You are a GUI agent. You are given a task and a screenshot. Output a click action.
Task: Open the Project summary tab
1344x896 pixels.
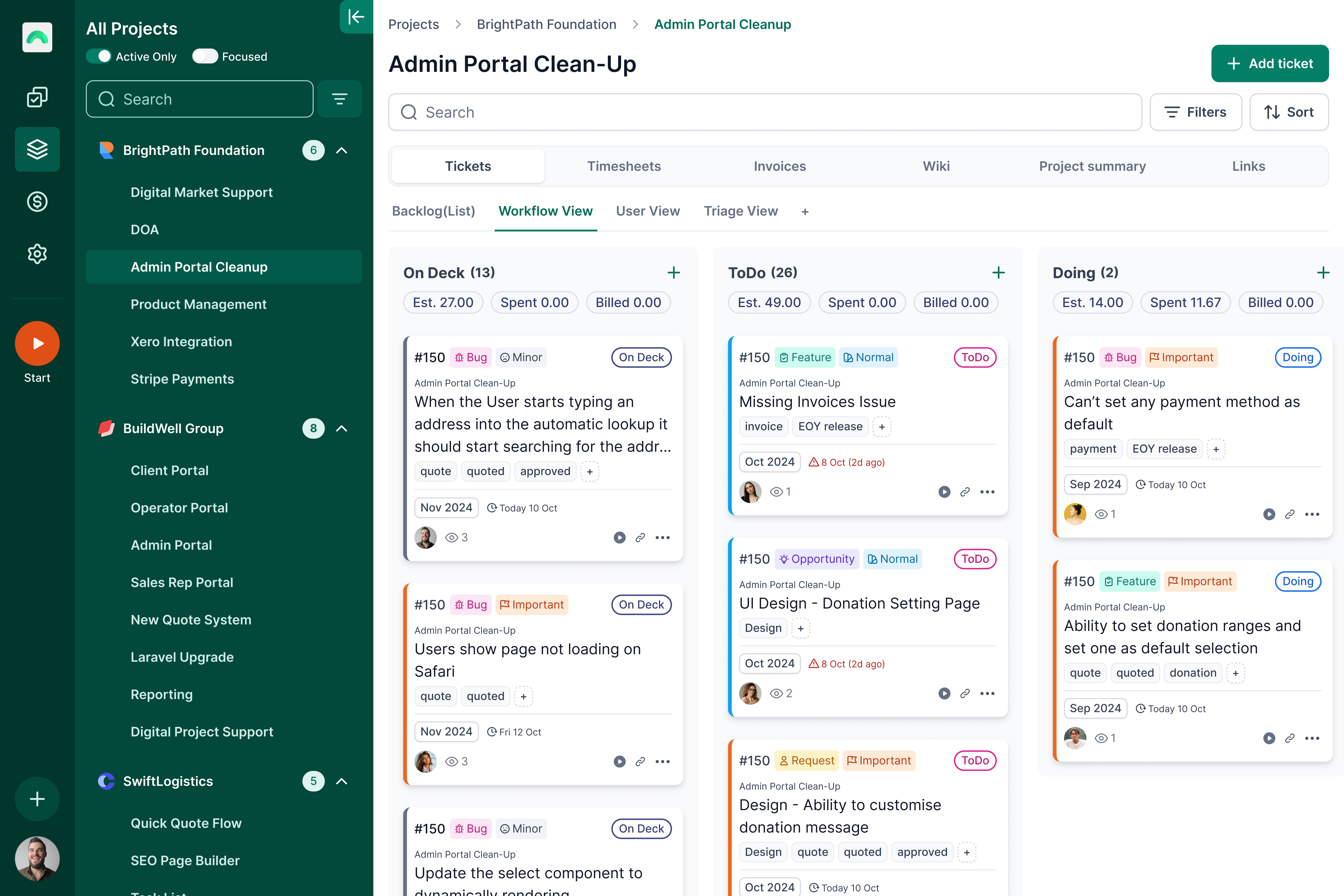pos(1092,166)
